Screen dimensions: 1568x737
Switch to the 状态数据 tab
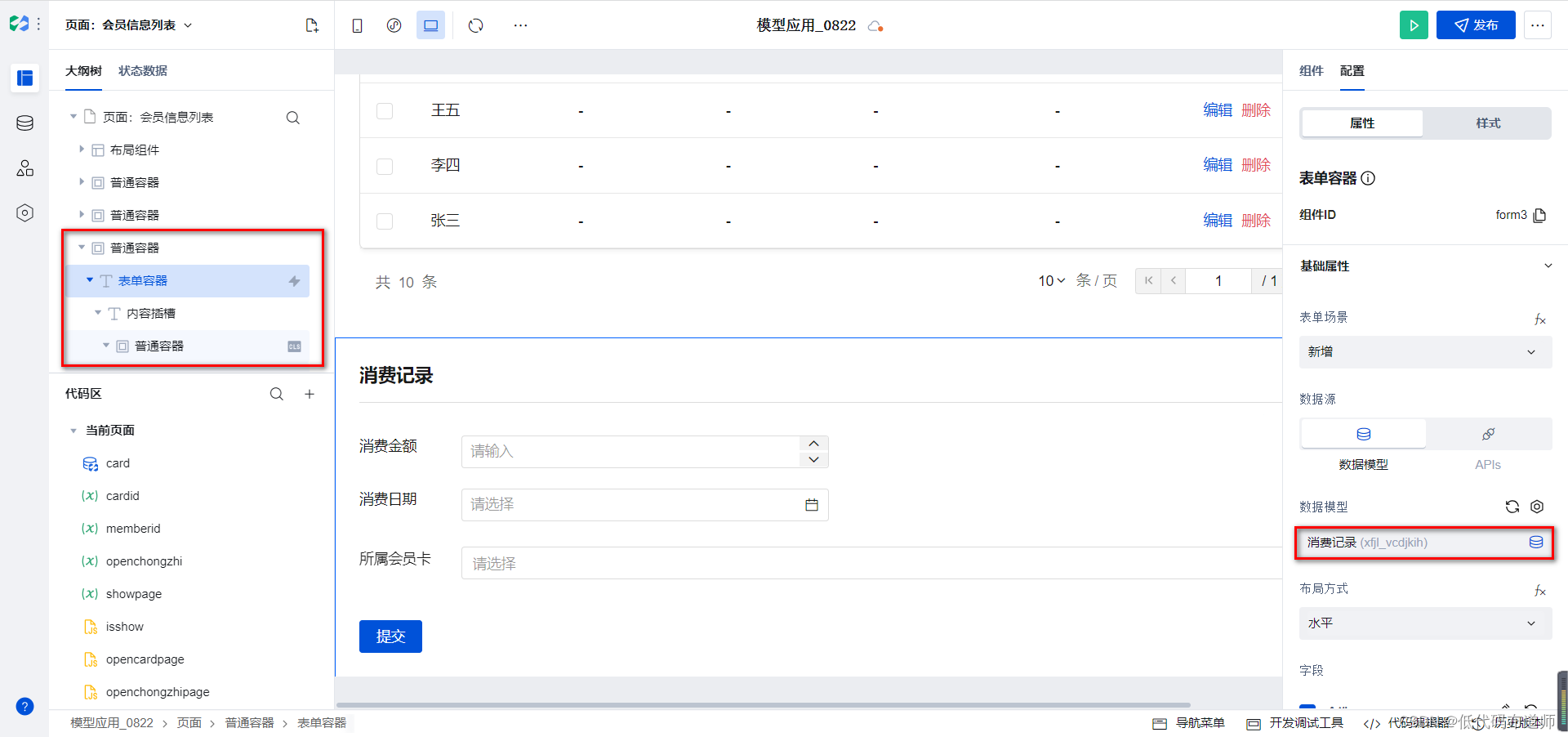tap(143, 71)
